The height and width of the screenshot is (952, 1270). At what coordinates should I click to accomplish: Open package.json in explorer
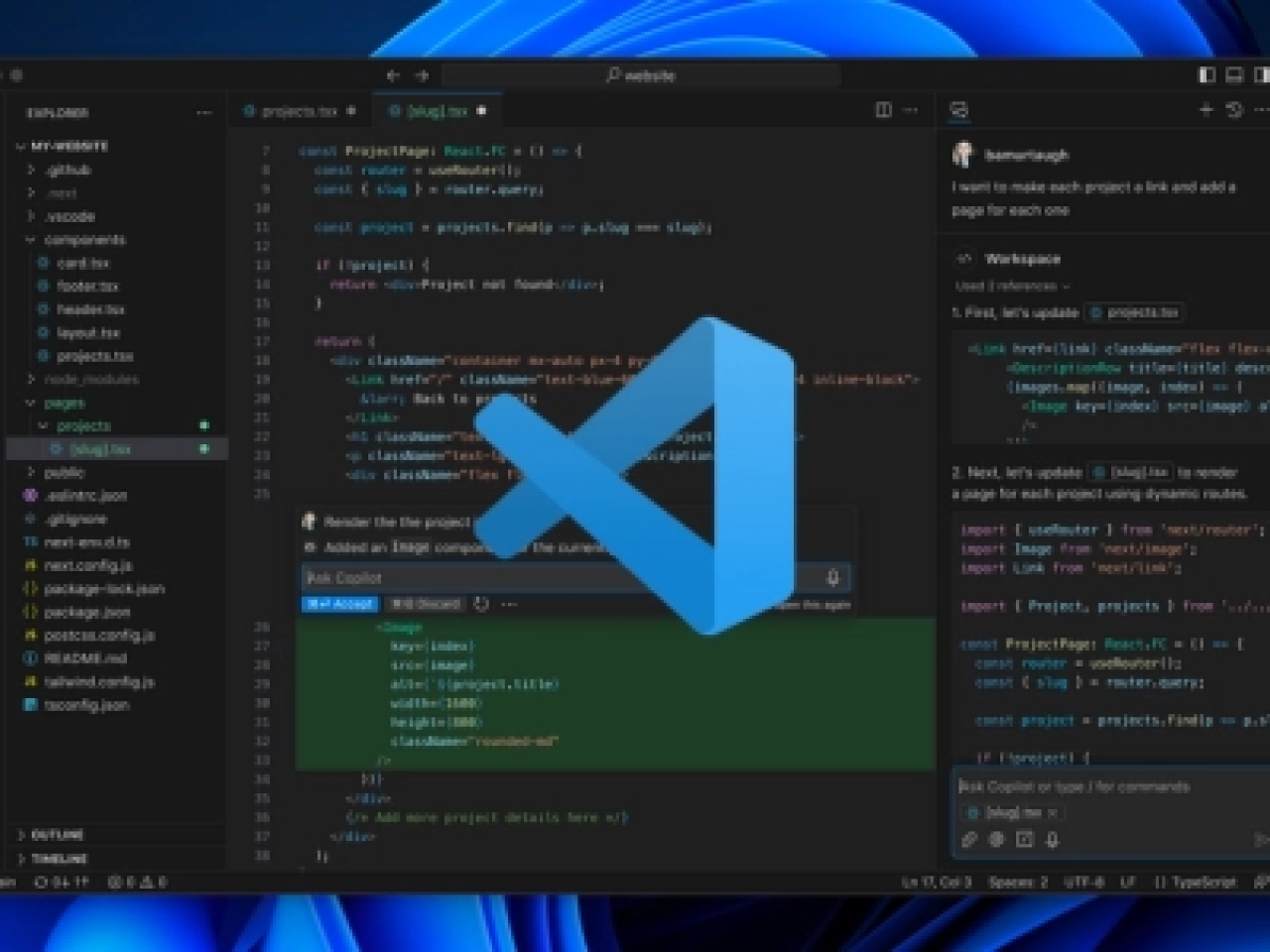pyautogui.click(x=117, y=612)
